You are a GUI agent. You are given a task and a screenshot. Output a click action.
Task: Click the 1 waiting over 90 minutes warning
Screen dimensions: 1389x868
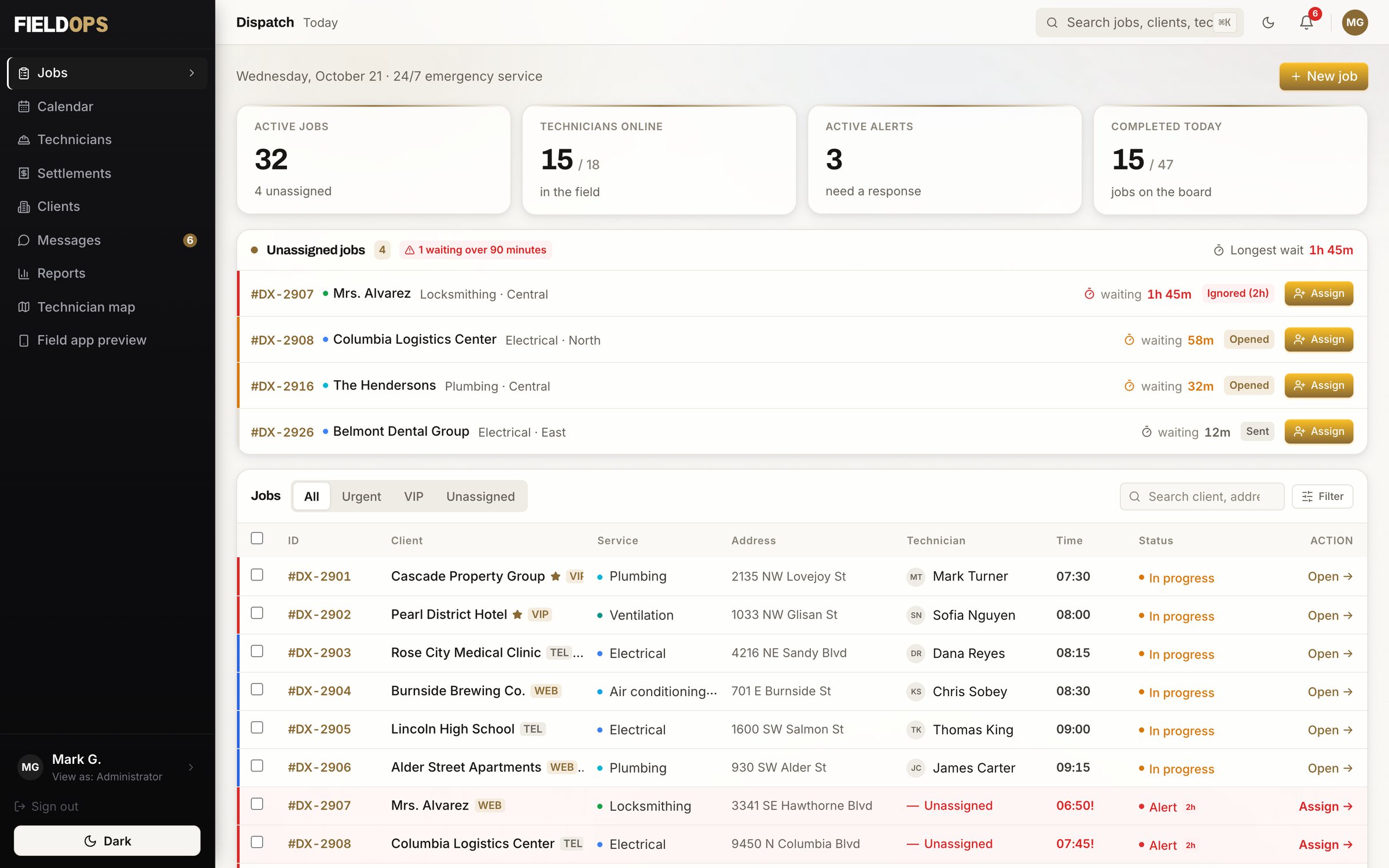(475, 250)
